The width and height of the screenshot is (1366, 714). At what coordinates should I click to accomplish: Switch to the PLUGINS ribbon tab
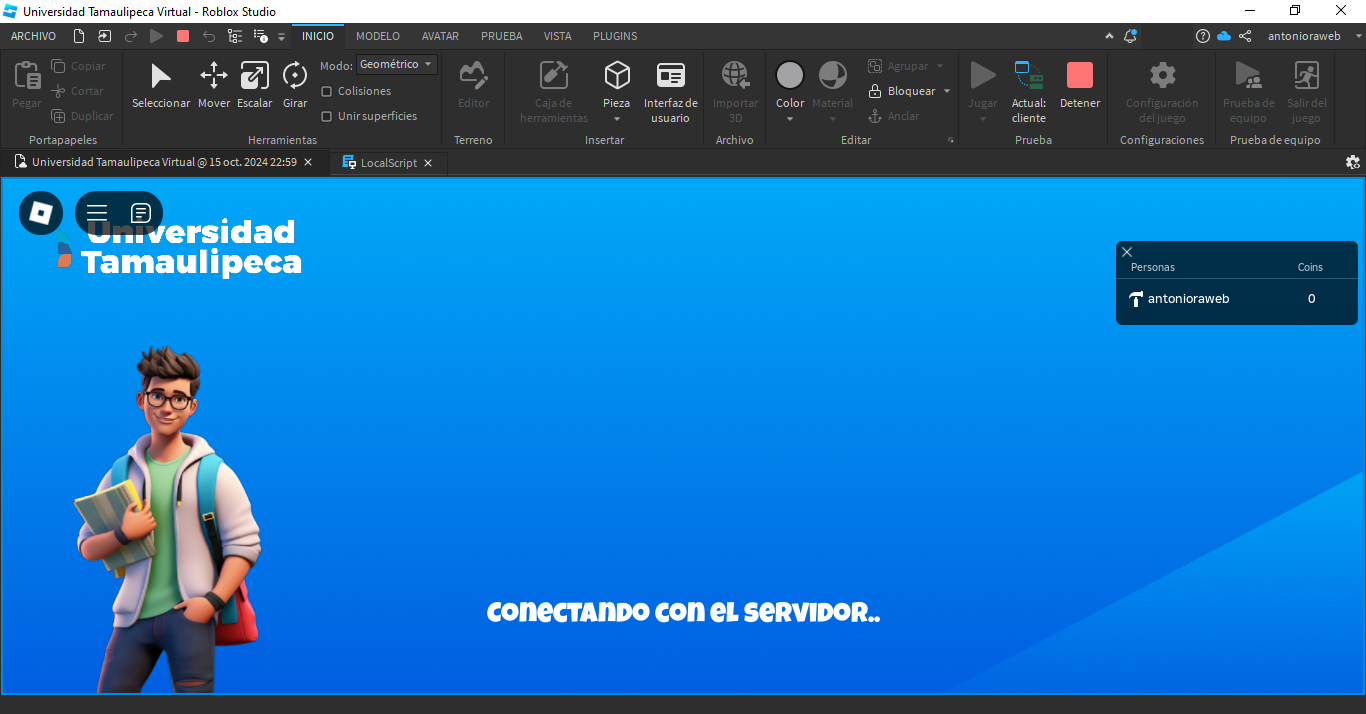tap(615, 36)
